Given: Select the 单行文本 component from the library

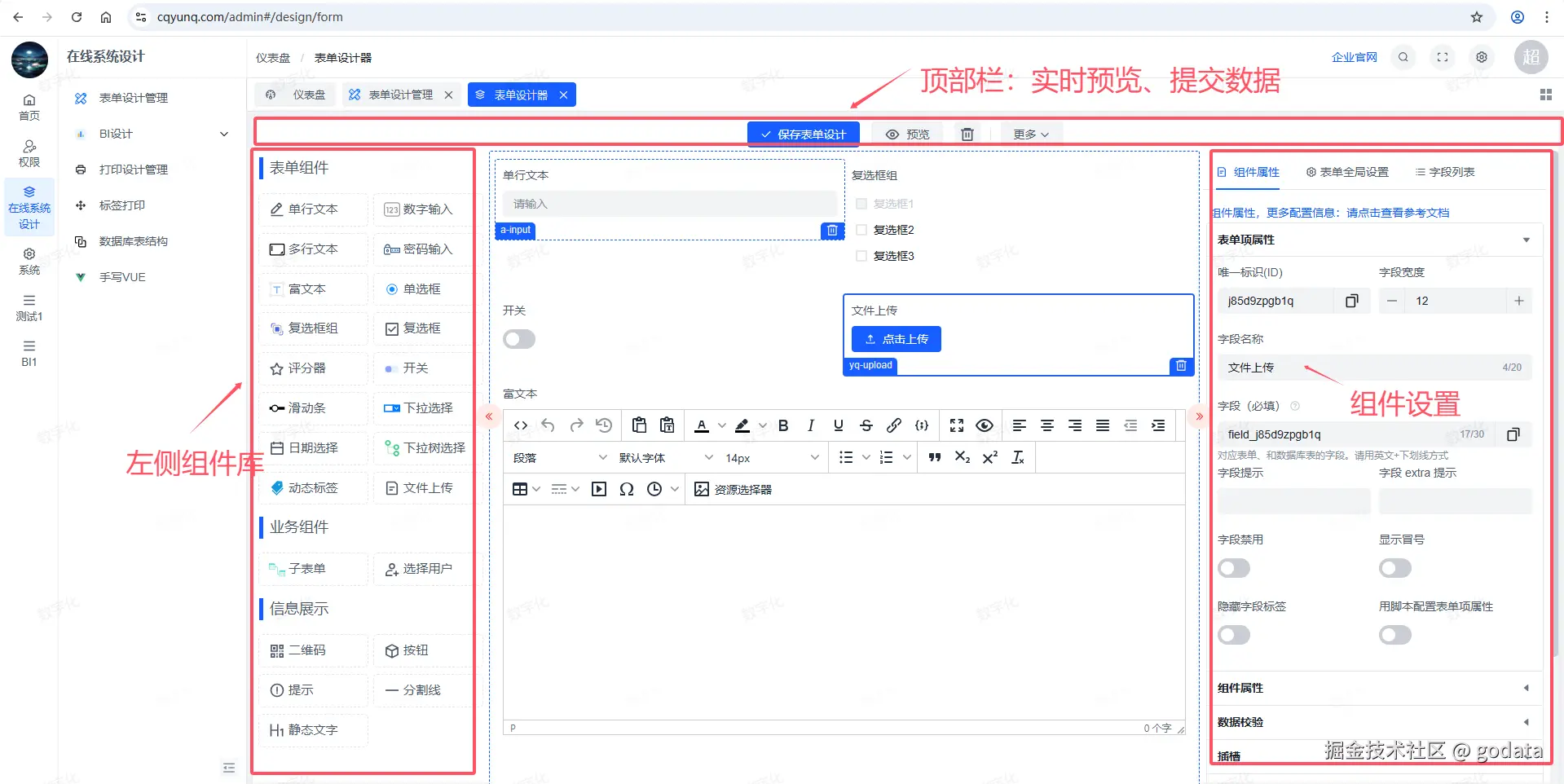Looking at the screenshot, I should [312, 209].
